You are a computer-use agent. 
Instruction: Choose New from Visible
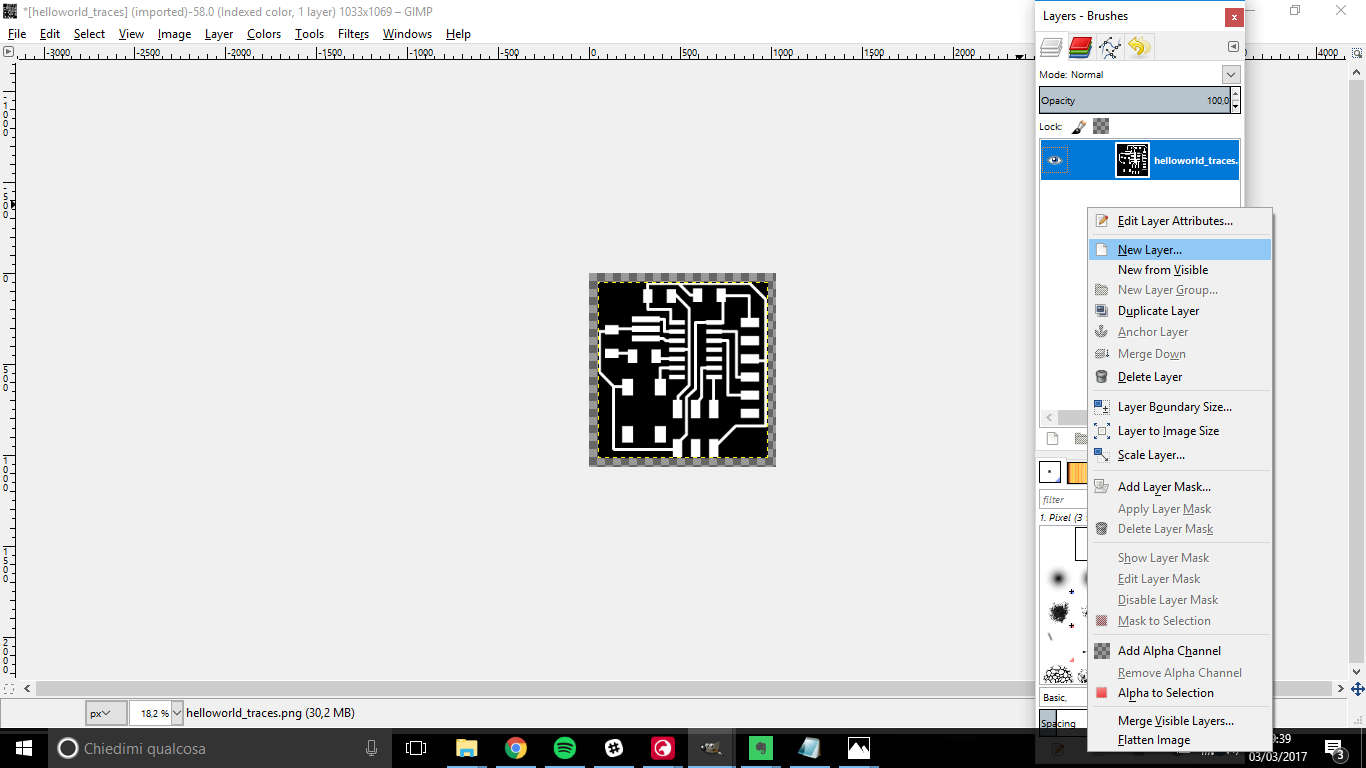1180,270
